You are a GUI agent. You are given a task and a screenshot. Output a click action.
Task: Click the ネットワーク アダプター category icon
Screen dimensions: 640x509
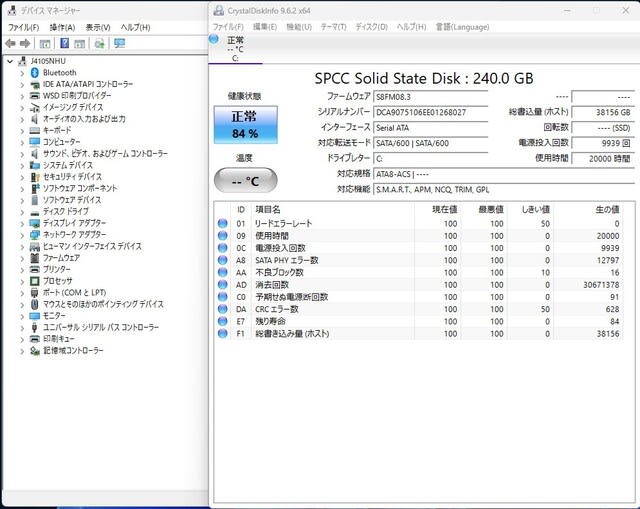[x=35, y=235]
